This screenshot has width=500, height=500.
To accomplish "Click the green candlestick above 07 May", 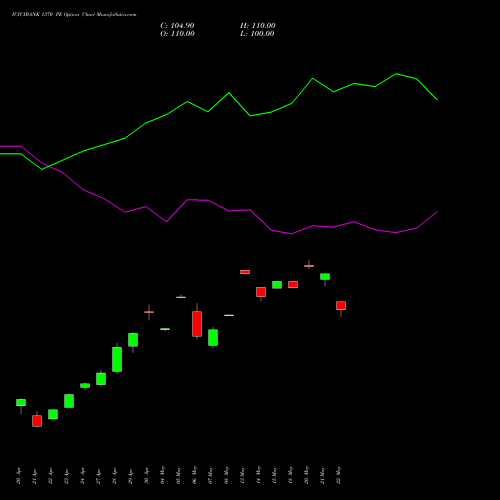I will (x=213, y=337).
